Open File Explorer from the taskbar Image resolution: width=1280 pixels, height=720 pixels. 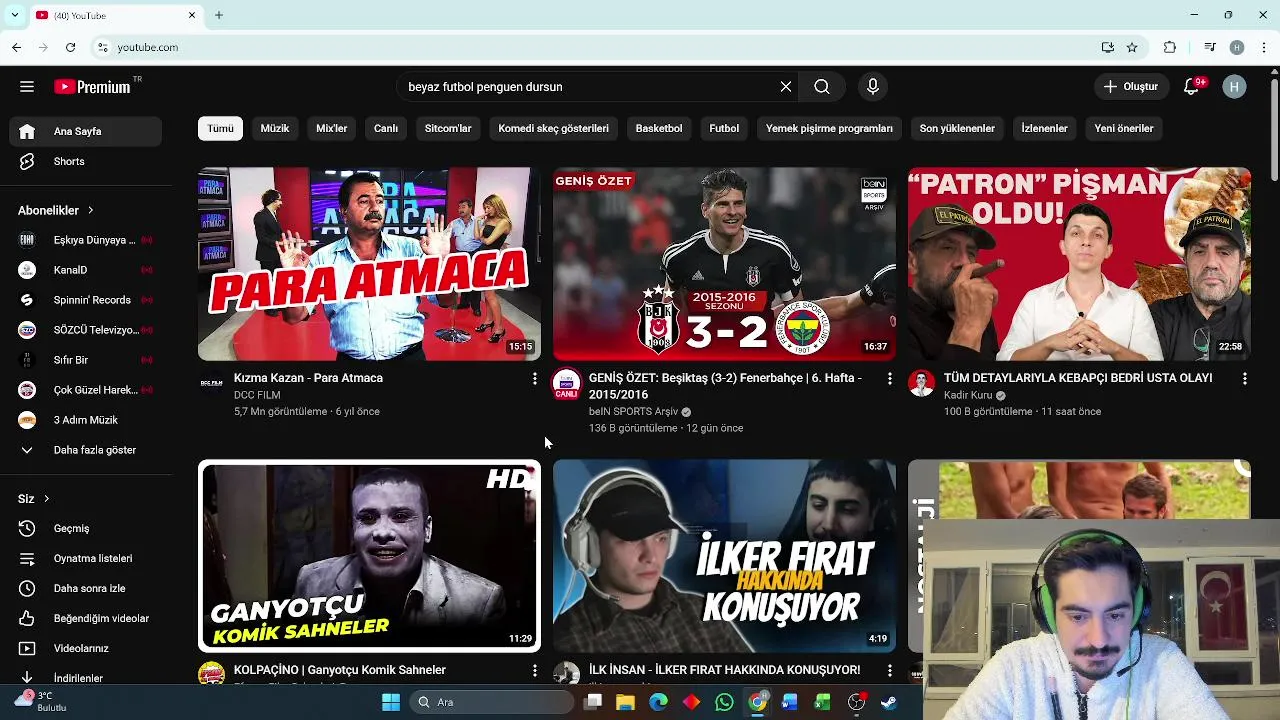coord(626,702)
